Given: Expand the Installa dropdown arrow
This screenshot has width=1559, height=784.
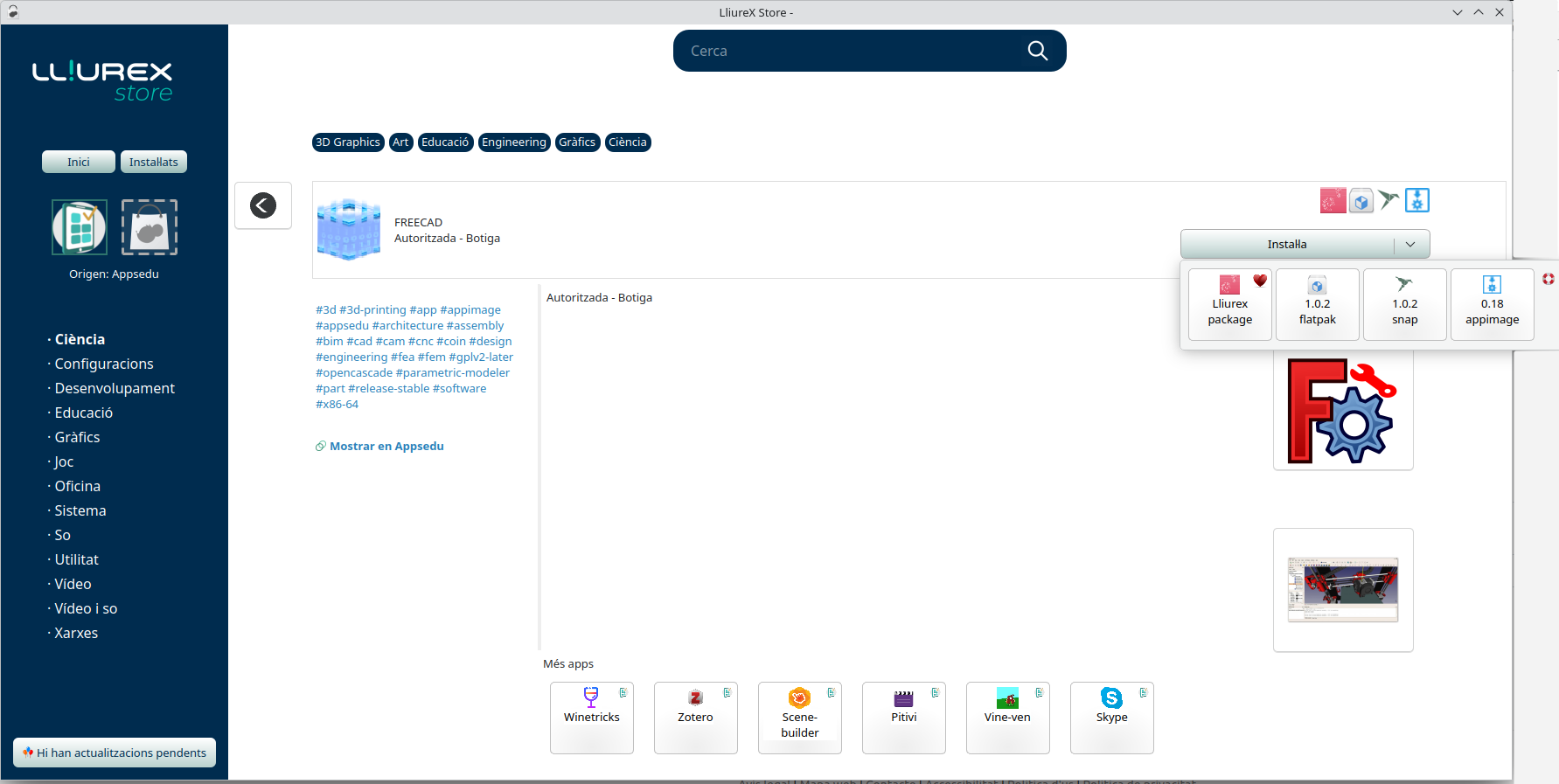Looking at the screenshot, I should tap(1410, 245).
